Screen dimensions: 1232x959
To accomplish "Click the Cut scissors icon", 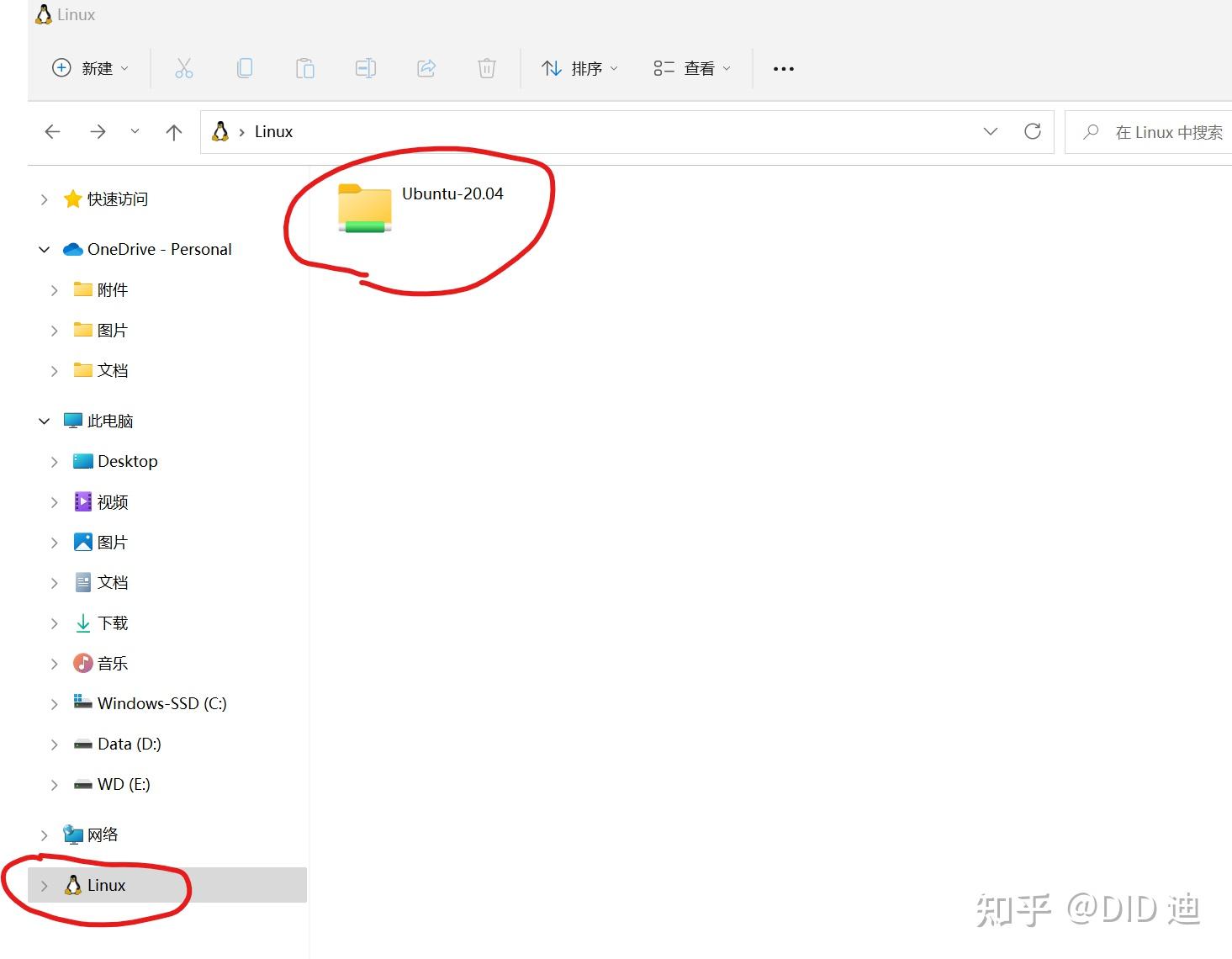I will click(184, 68).
